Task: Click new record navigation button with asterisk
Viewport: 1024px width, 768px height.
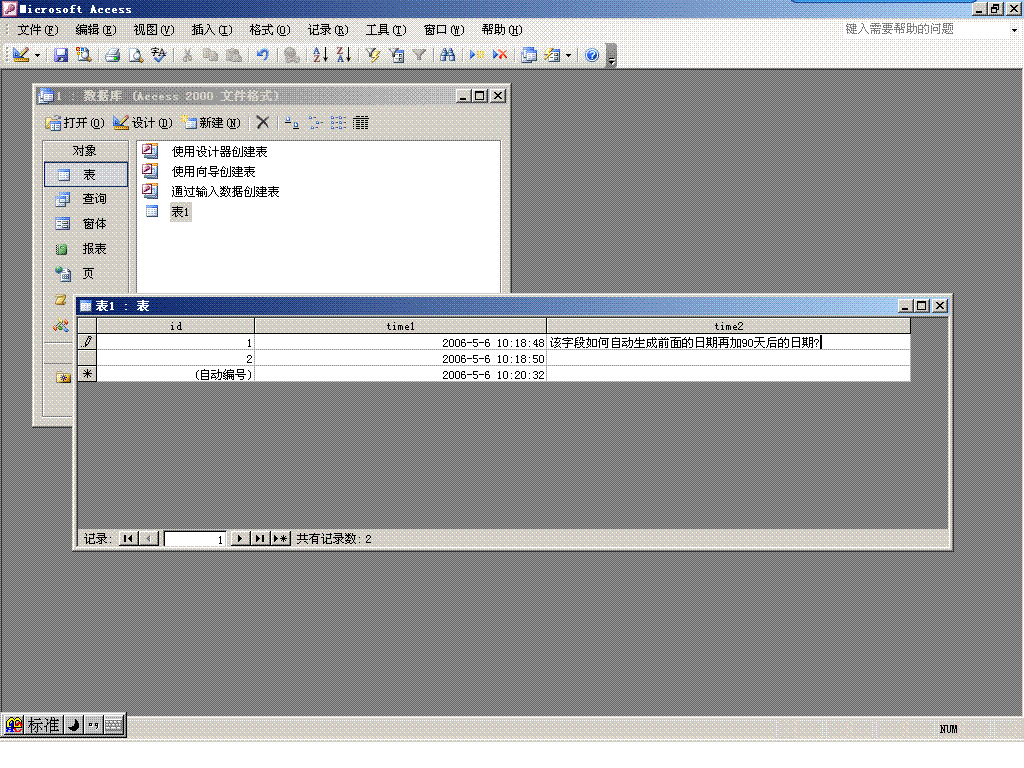Action: (x=280, y=539)
